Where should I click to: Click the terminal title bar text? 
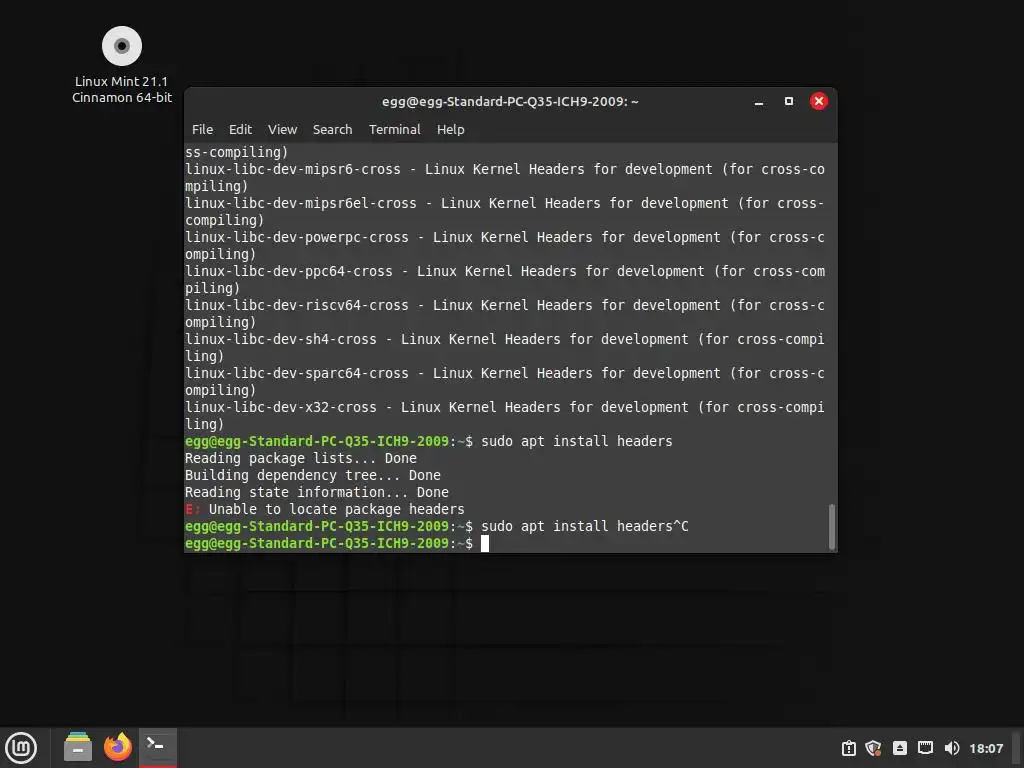[x=510, y=101]
